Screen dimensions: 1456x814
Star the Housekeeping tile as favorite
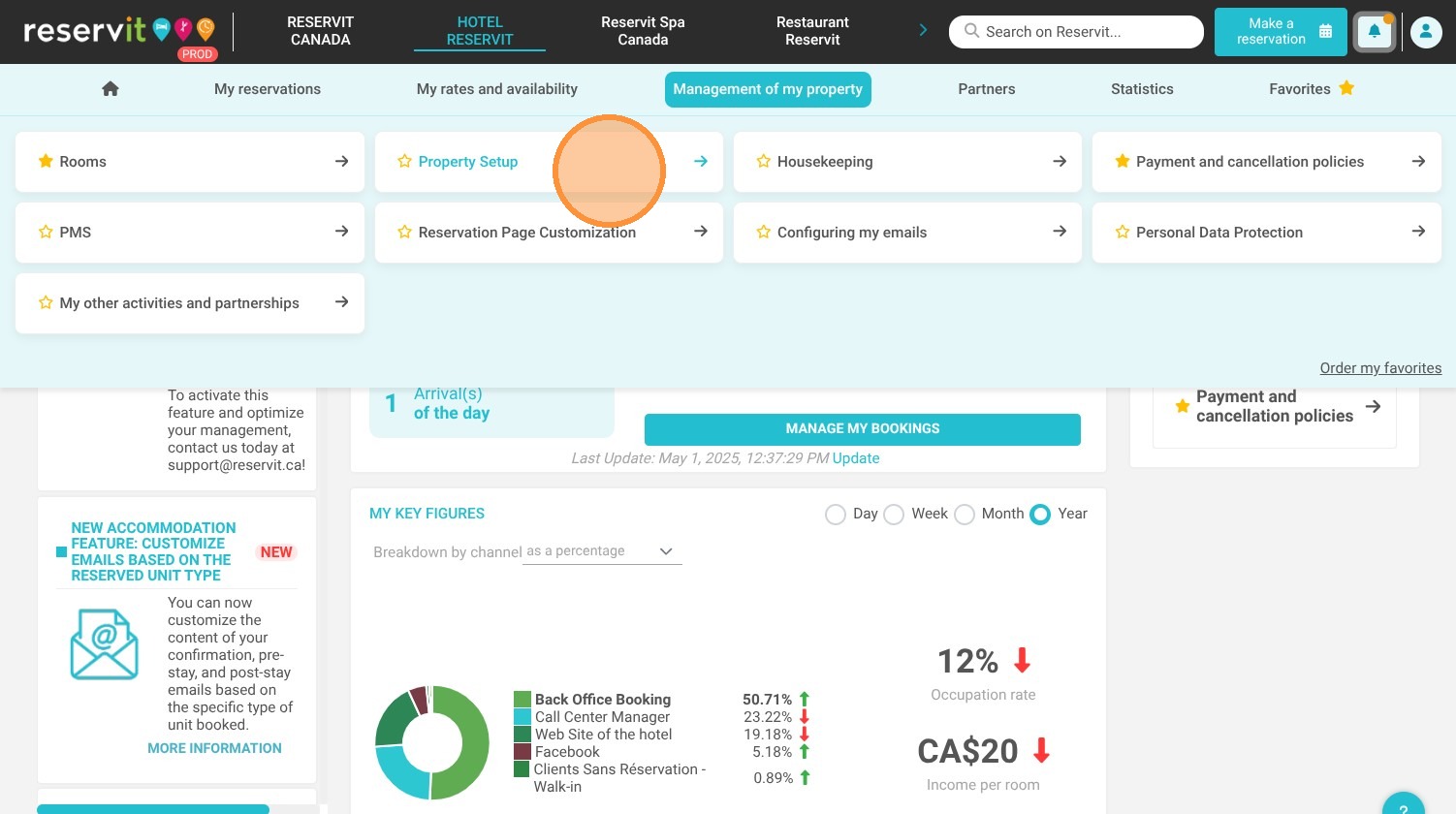point(763,161)
